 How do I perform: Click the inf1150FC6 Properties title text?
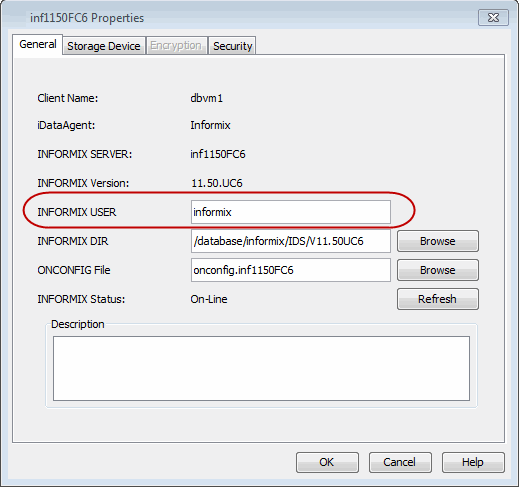coord(87,18)
